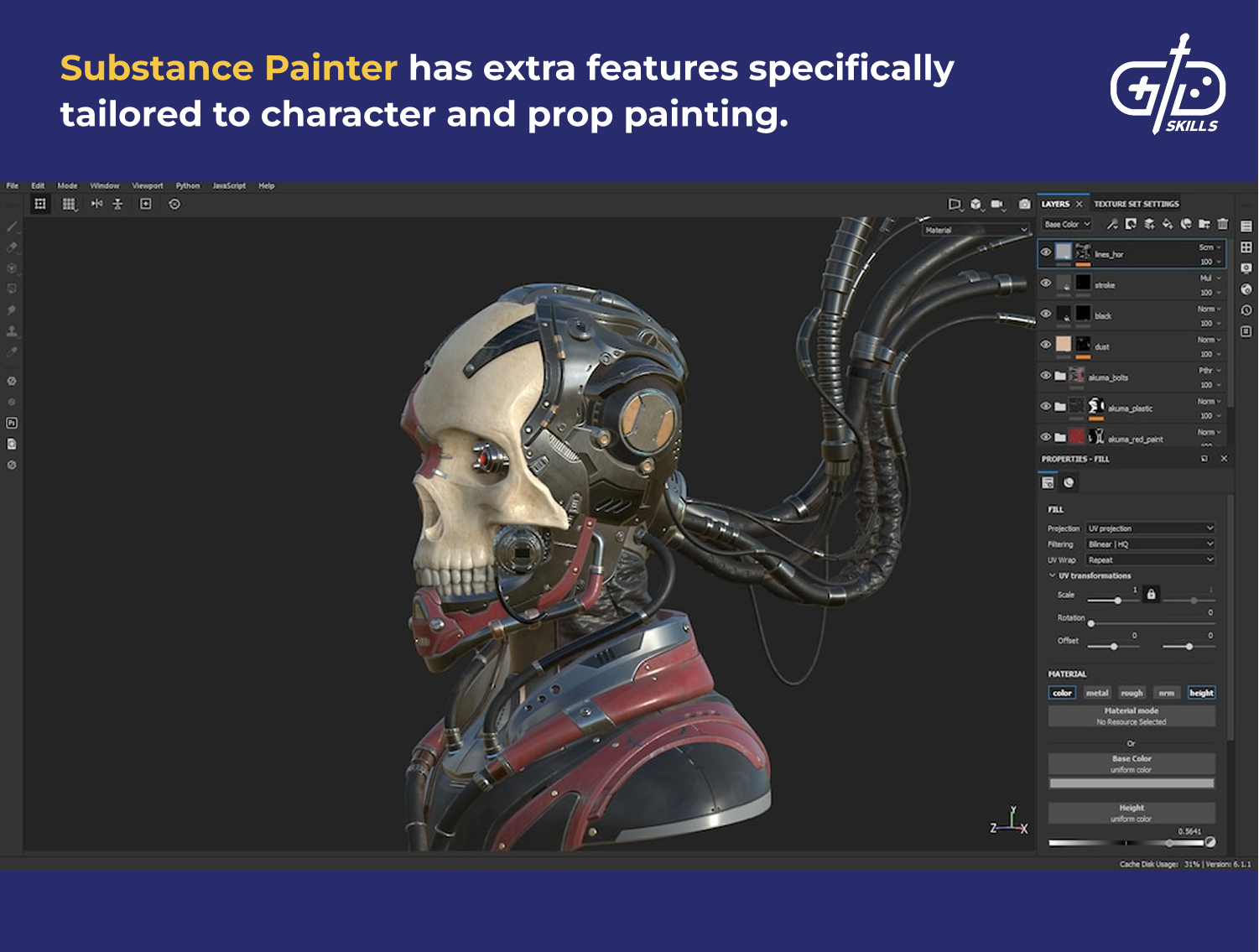Click the Base Color grey swatch bar
The height and width of the screenshot is (952, 1259).
pyautogui.click(x=1132, y=783)
